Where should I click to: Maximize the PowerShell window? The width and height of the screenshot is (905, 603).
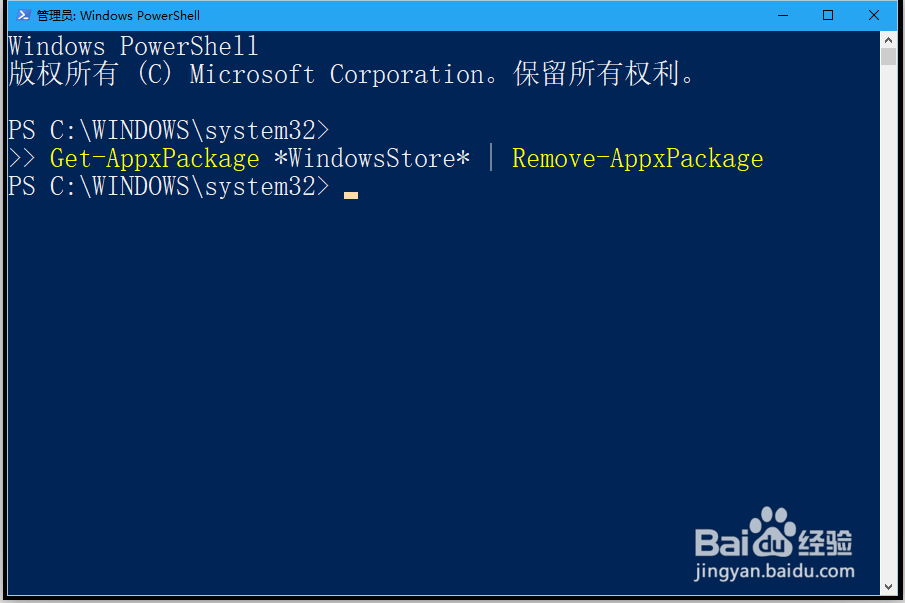click(828, 16)
